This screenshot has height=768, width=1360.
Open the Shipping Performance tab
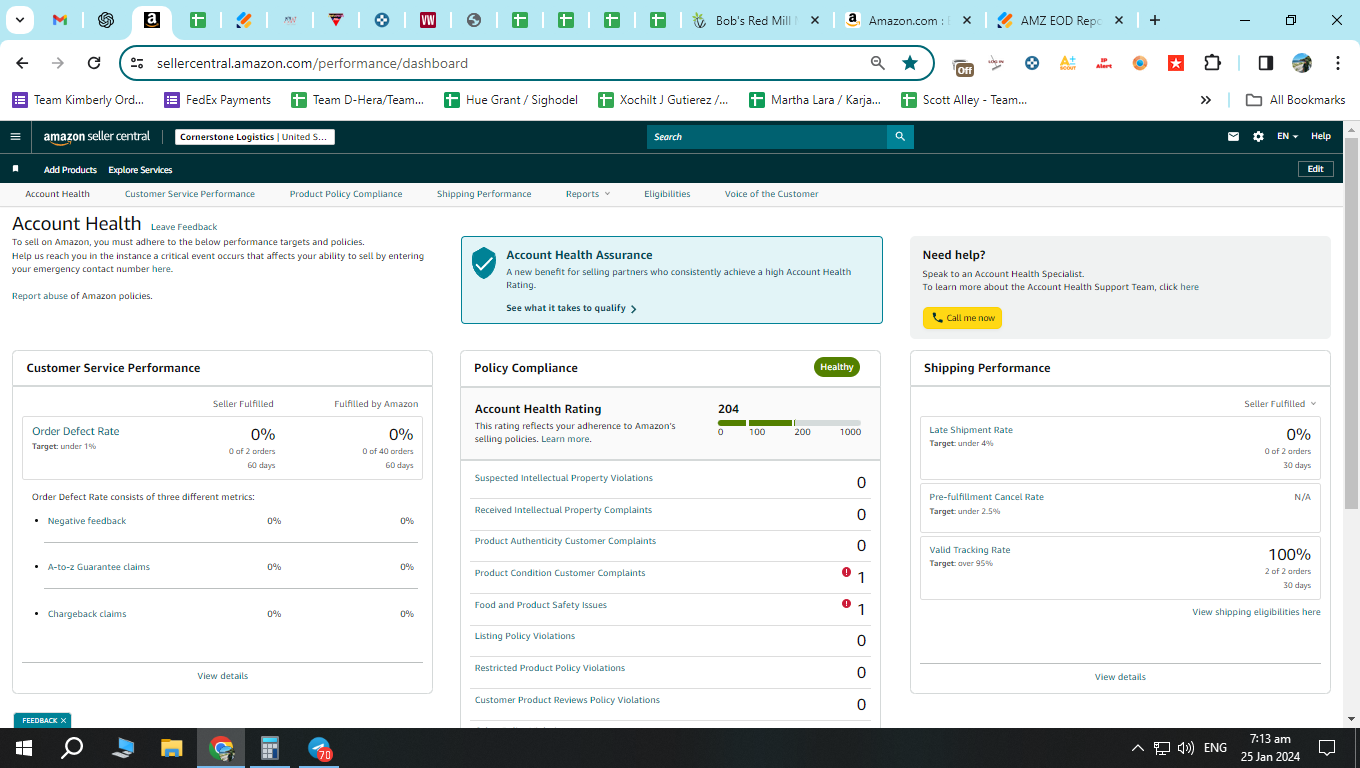tap(484, 194)
